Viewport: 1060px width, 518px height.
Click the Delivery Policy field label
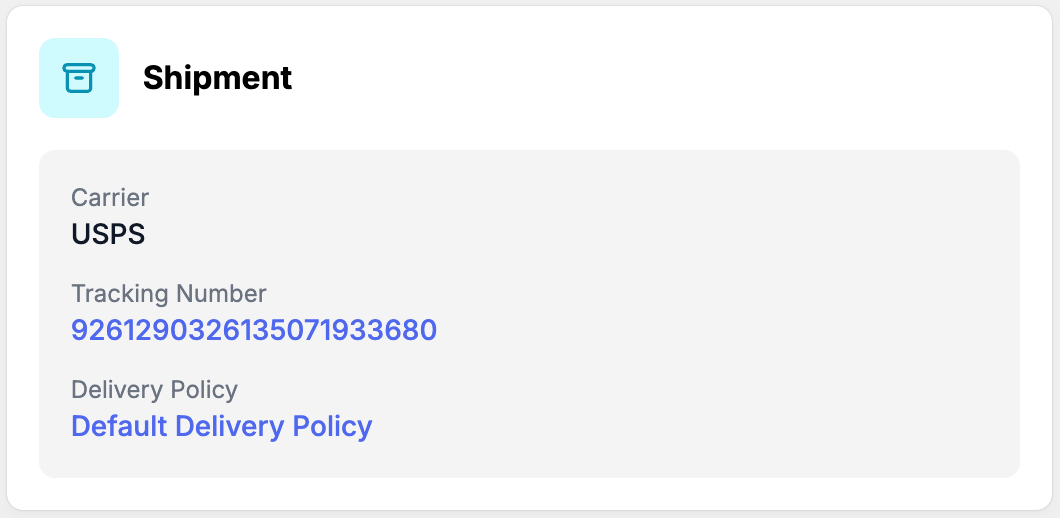[154, 390]
